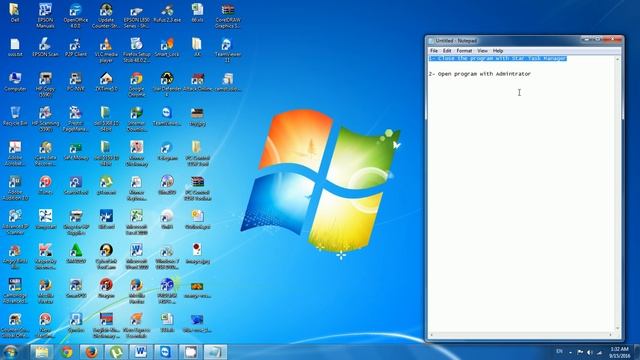This screenshot has height=360, width=640.
Task: Select the Presto! PageManager shortcut
Action: click(x=76, y=119)
